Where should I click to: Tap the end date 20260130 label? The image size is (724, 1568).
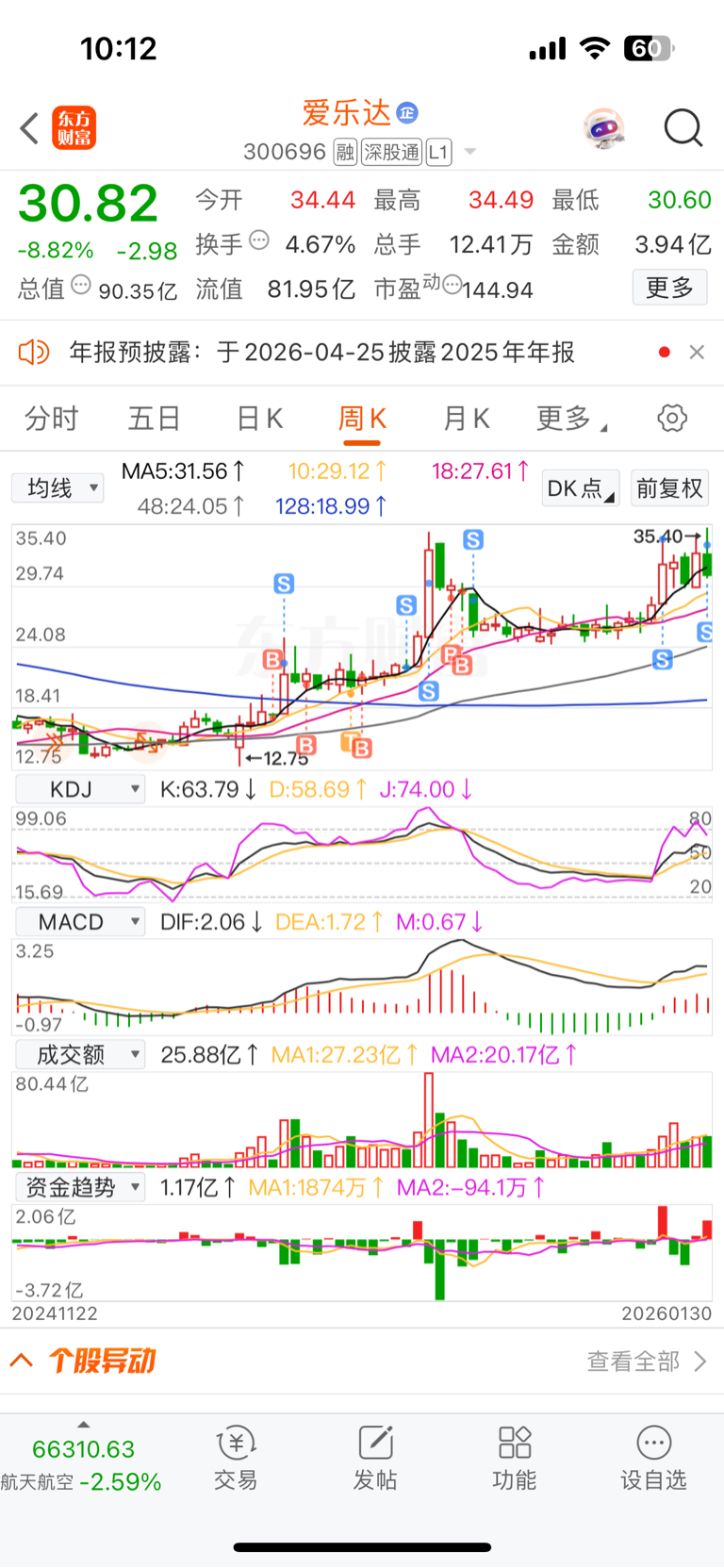coord(666,1313)
